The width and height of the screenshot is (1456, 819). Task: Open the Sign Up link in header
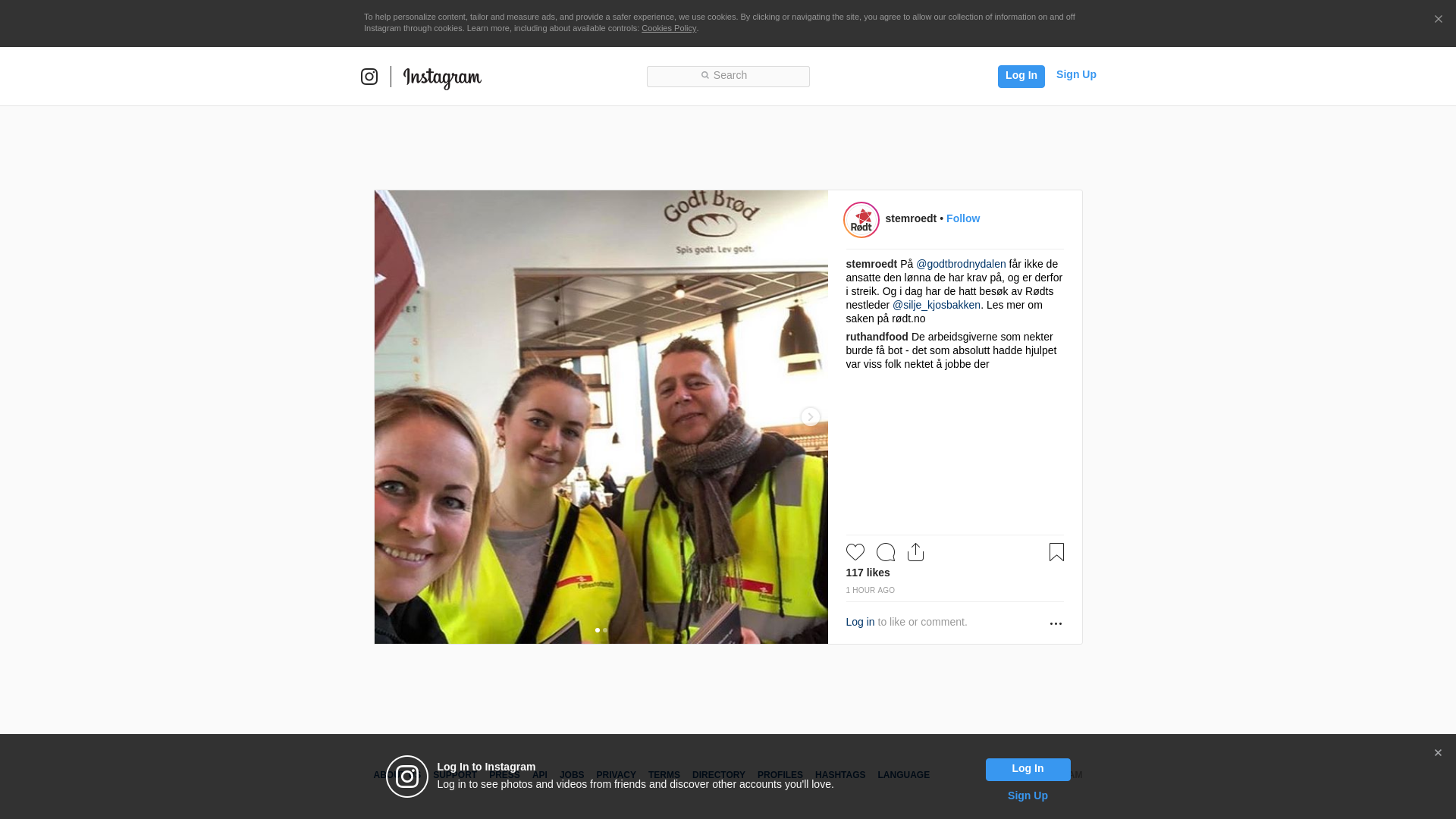pyautogui.click(x=1076, y=74)
